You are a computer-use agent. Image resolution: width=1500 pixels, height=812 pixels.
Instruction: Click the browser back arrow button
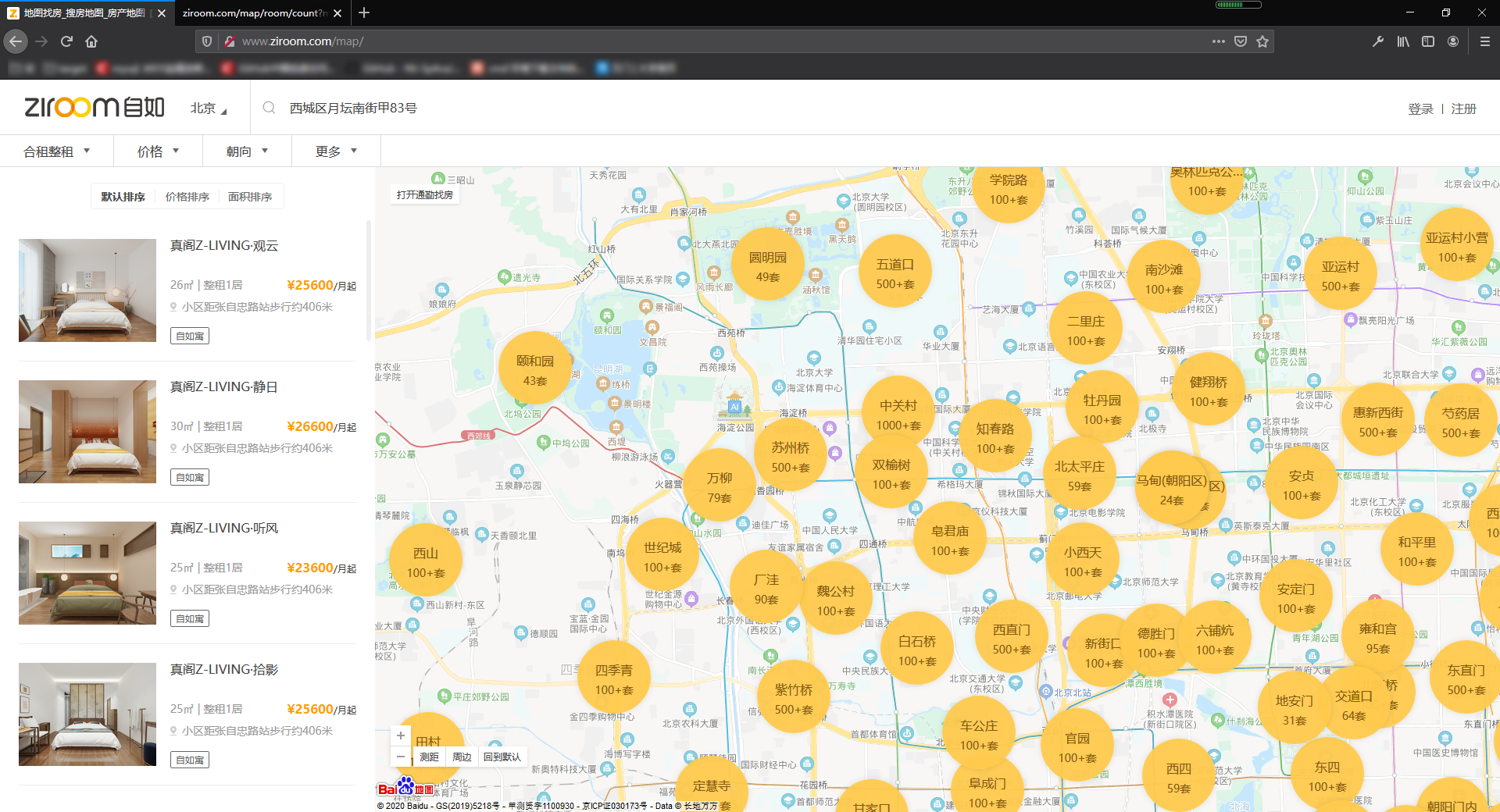point(16,41)
